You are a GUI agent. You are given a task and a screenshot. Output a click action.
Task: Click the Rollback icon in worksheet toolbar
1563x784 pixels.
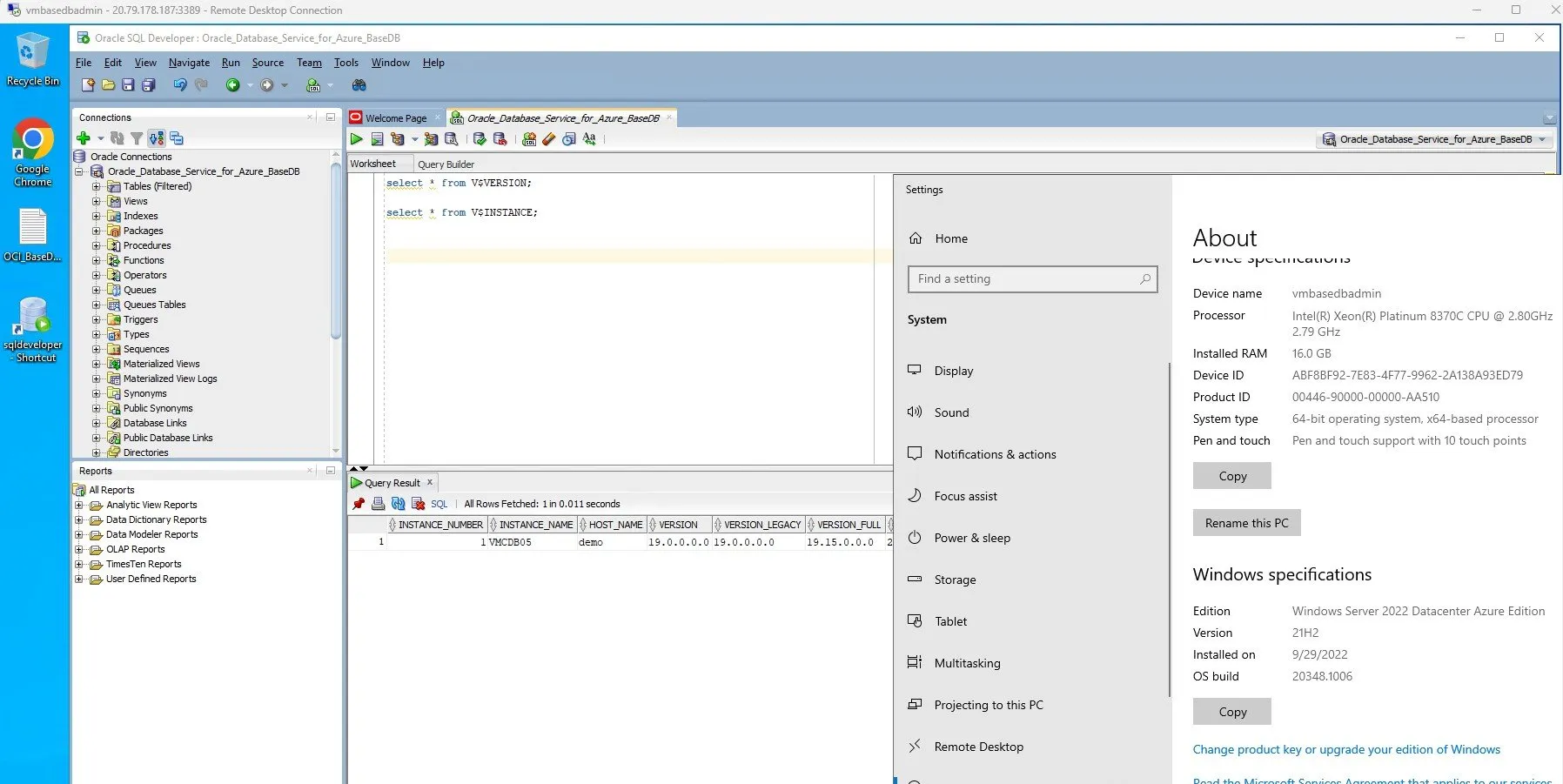[500, 139]
